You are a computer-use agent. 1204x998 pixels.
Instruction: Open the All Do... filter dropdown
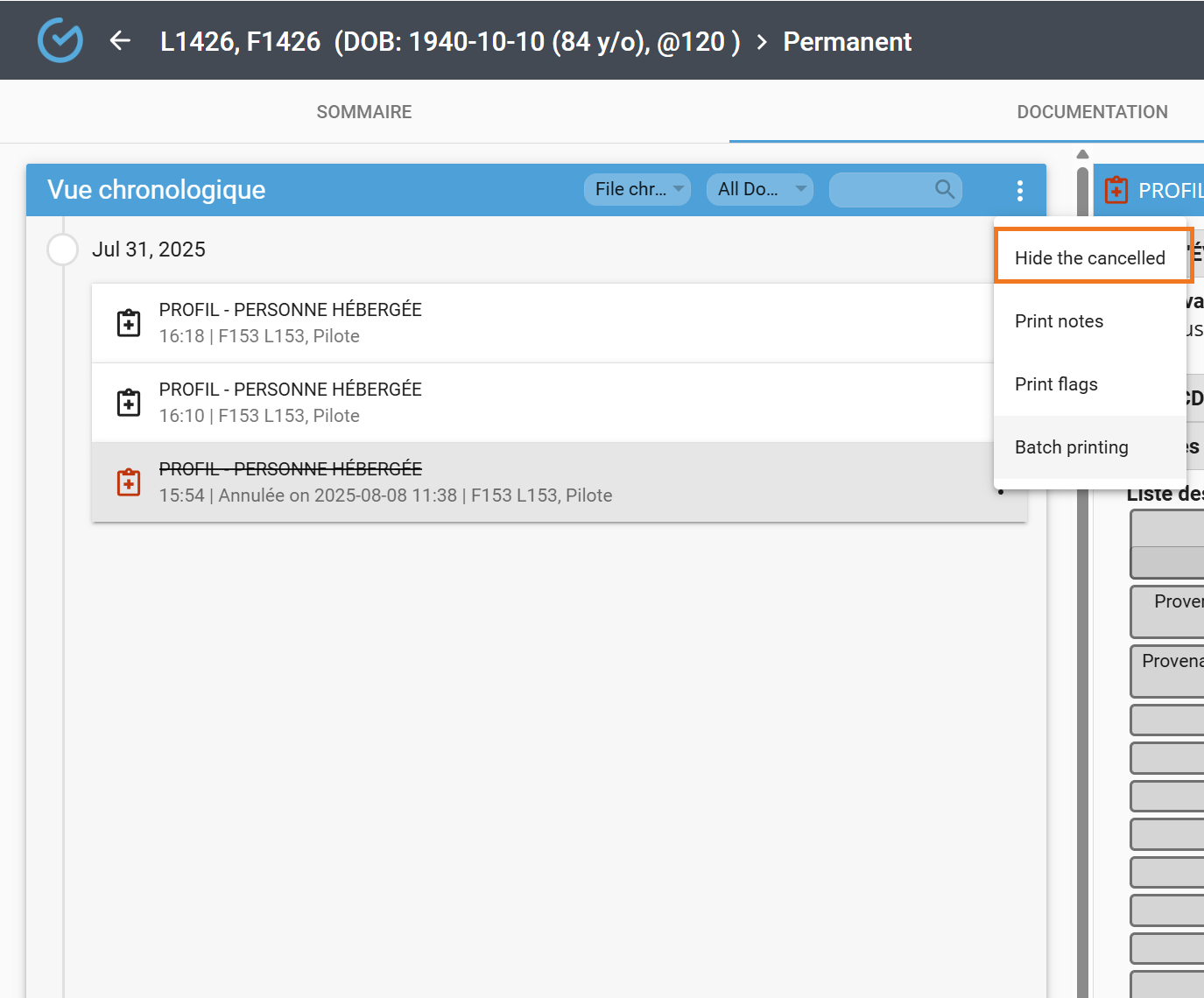tap(759, 189)
